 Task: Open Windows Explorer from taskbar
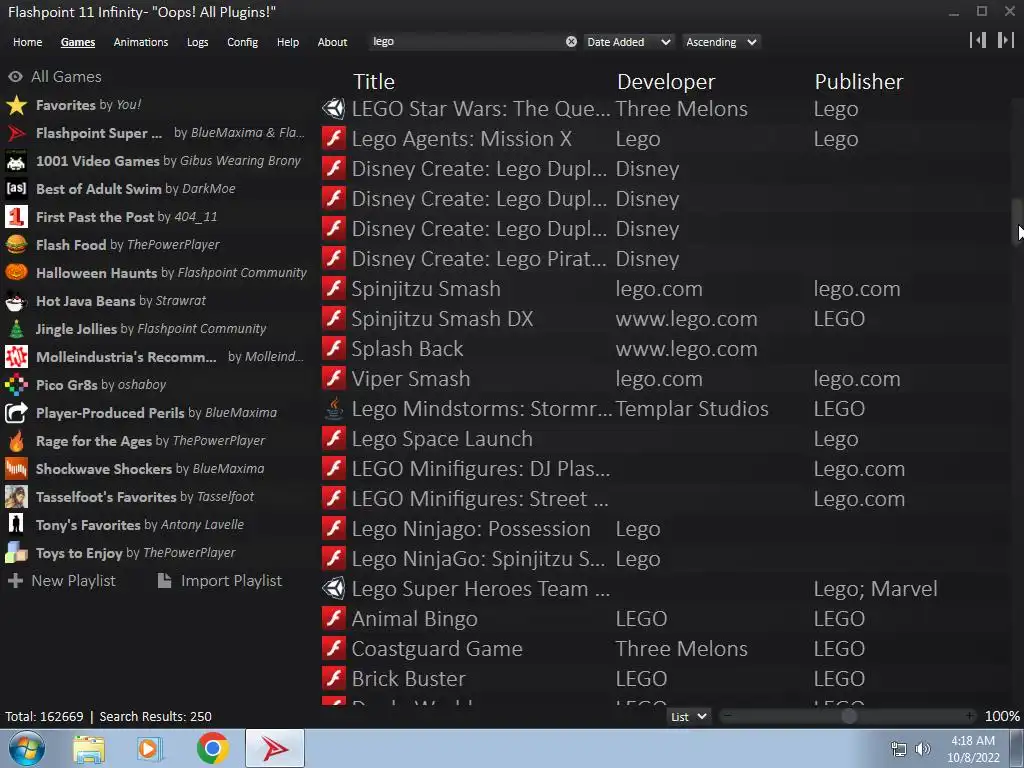pos(89,749)
